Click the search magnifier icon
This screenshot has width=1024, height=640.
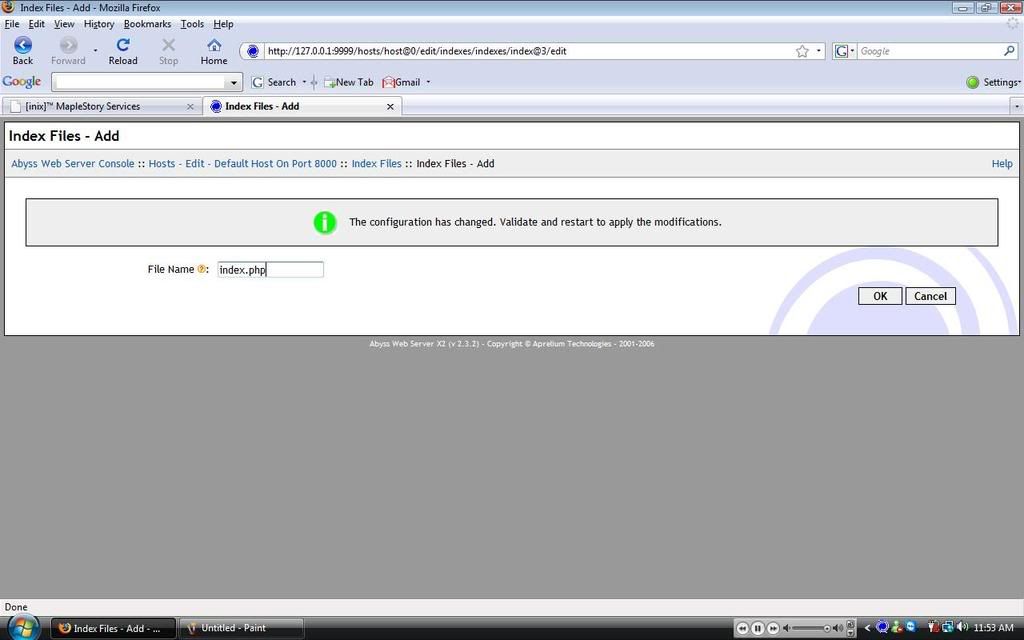pyautogui.click(x=1009, y=51)
